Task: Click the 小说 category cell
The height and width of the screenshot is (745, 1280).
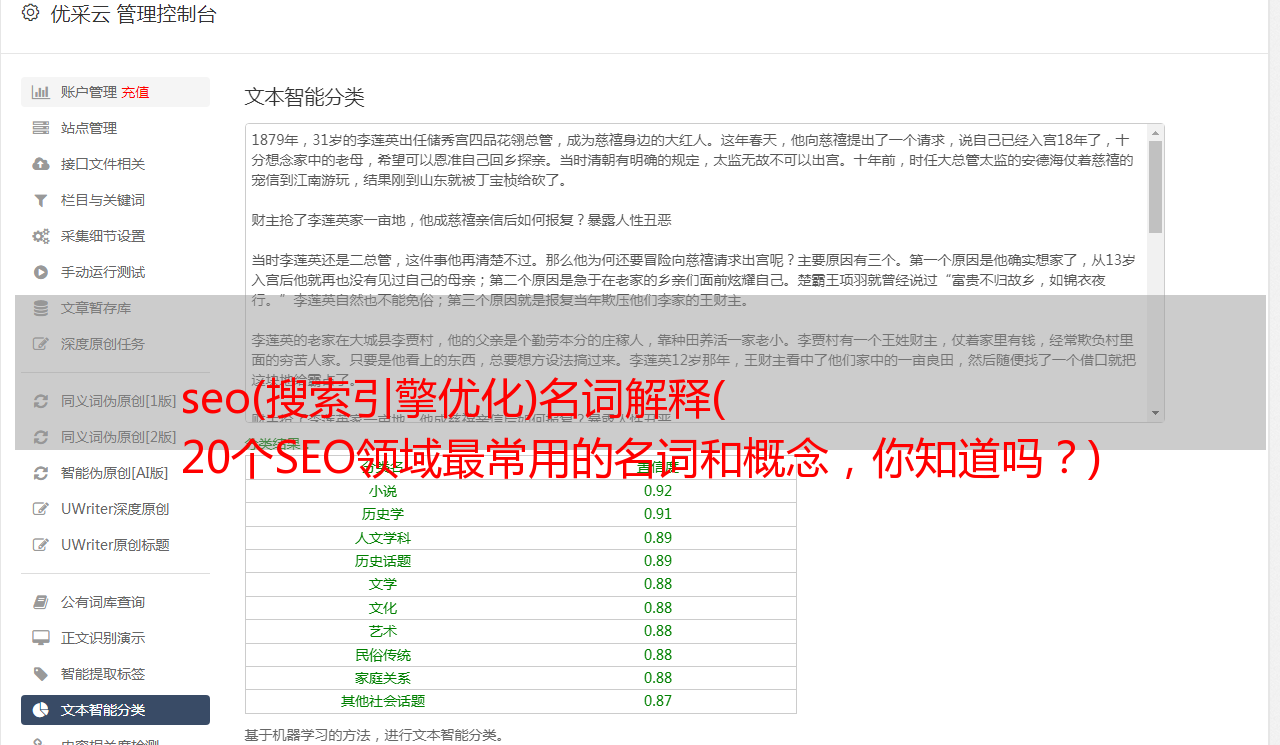Action: point(383,491)
